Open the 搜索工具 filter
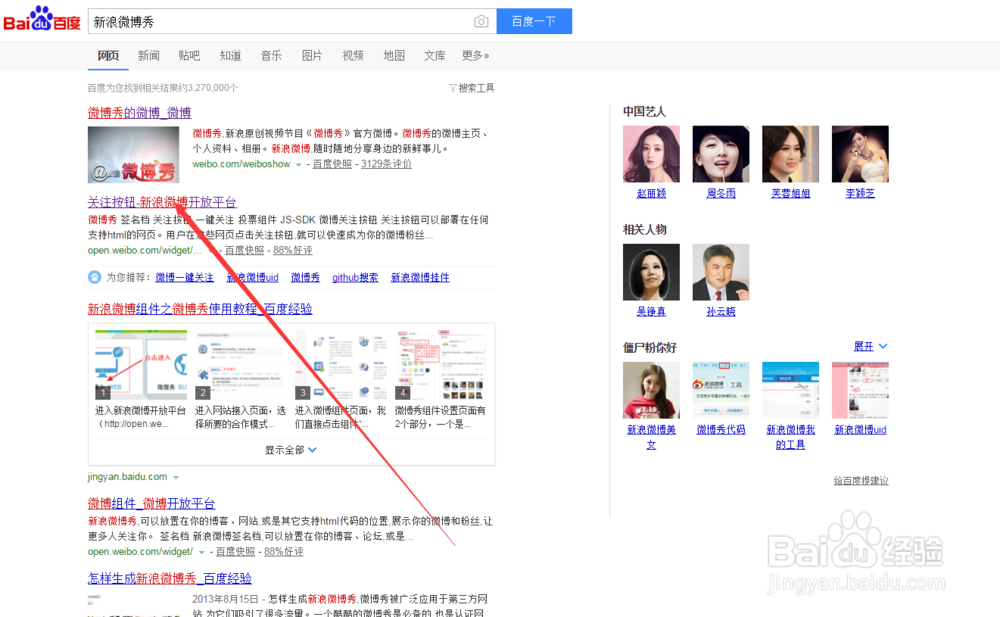 tap(471, 88)
